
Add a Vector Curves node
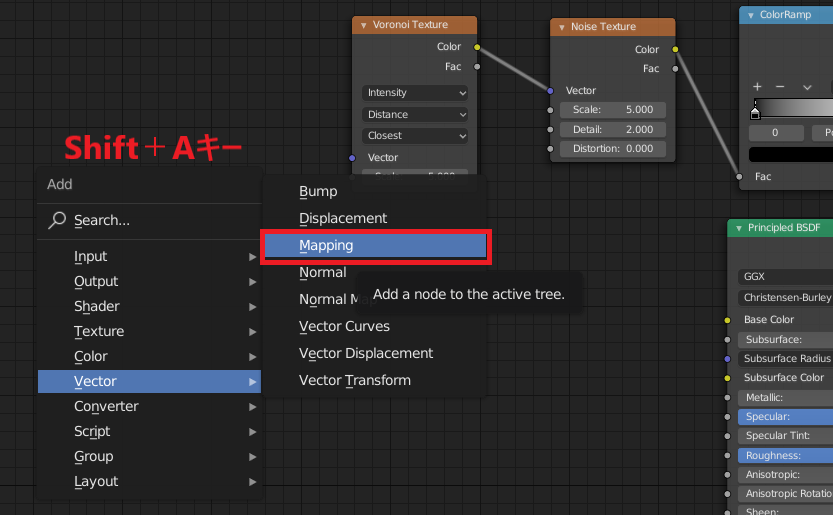point(375,326)
